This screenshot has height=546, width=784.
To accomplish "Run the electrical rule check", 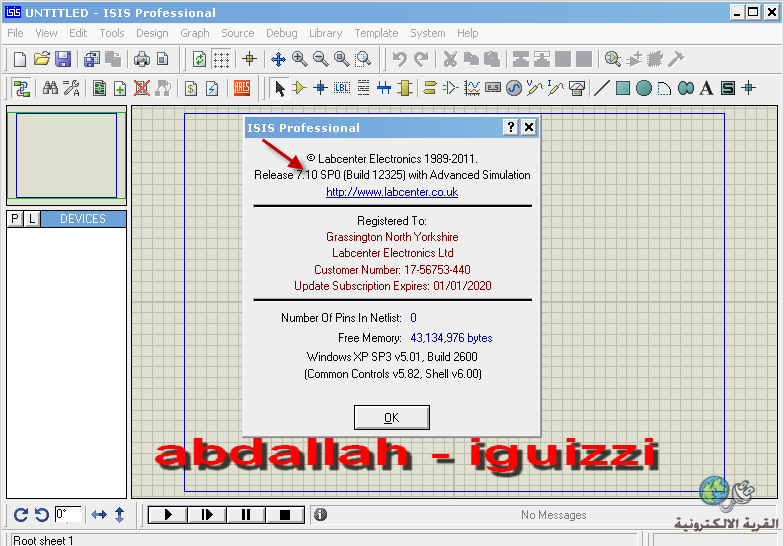I will coord(212,89).
